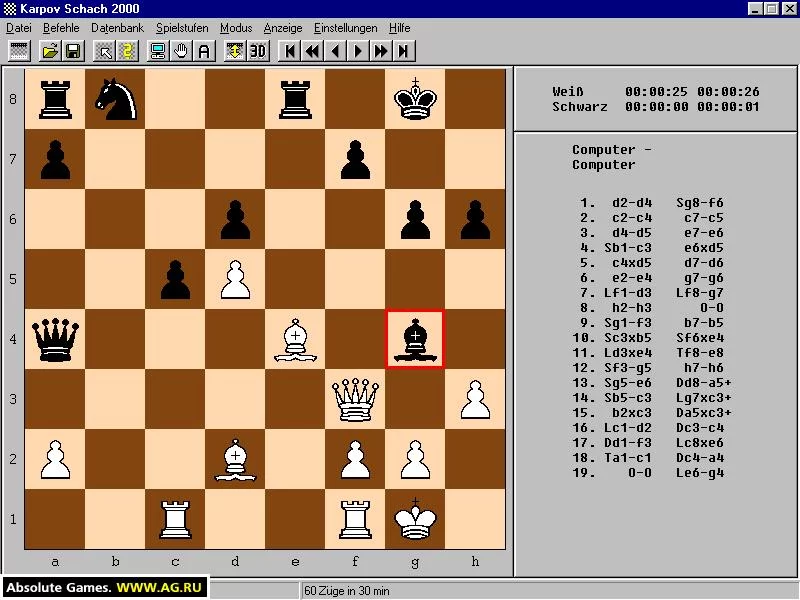The width and height of the screenshot is (800, 600).
Task: Open the Modus menu
Action: point(236,28)
